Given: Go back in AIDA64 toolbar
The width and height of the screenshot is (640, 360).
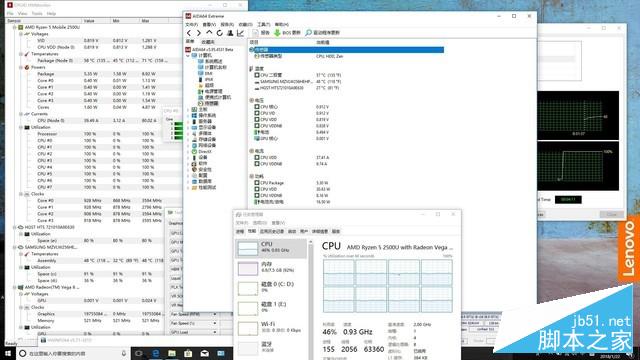Looking at the screenshot, I should [189, 33].
